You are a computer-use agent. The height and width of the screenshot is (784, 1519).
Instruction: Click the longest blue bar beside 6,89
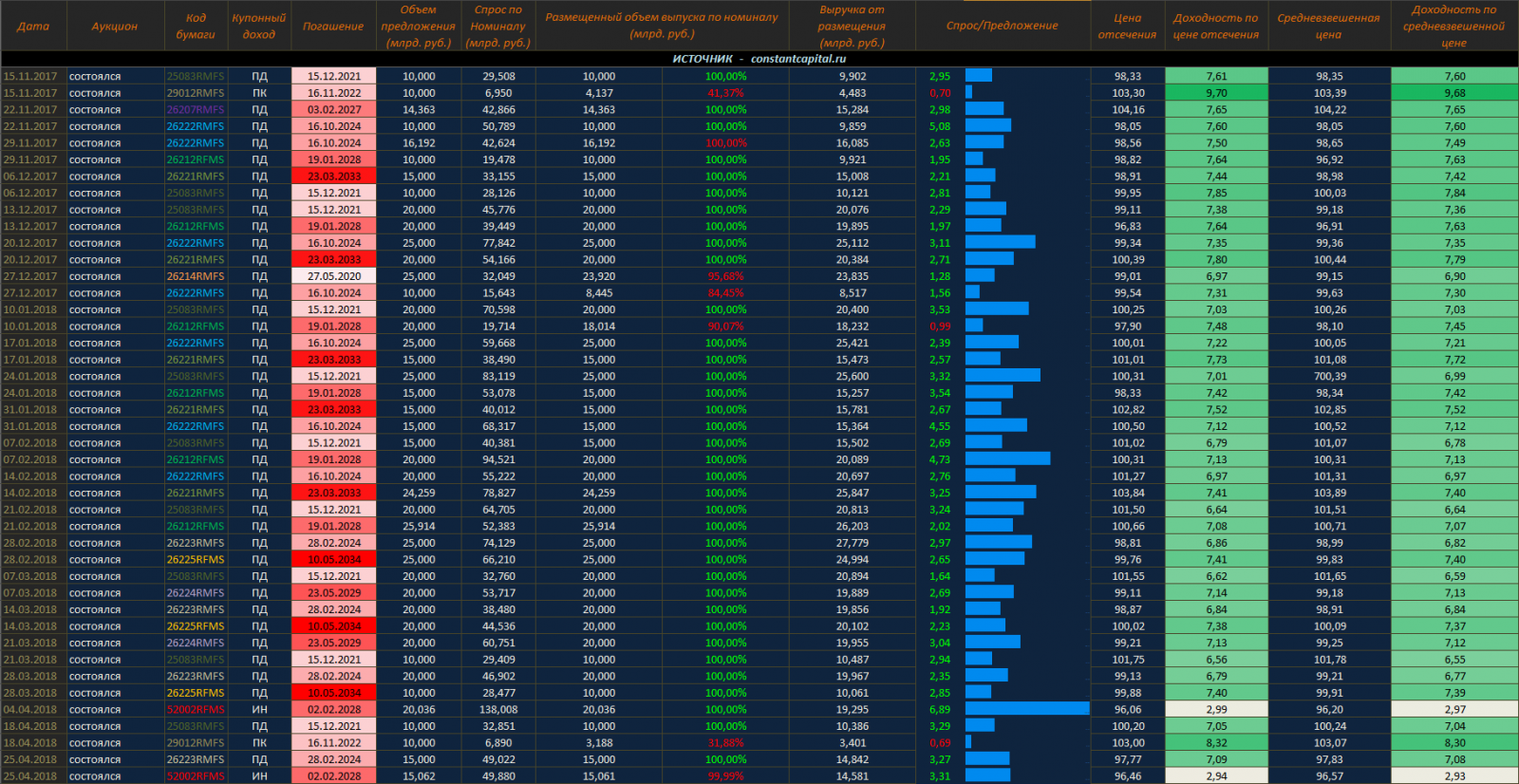(x=1027, y=709)
